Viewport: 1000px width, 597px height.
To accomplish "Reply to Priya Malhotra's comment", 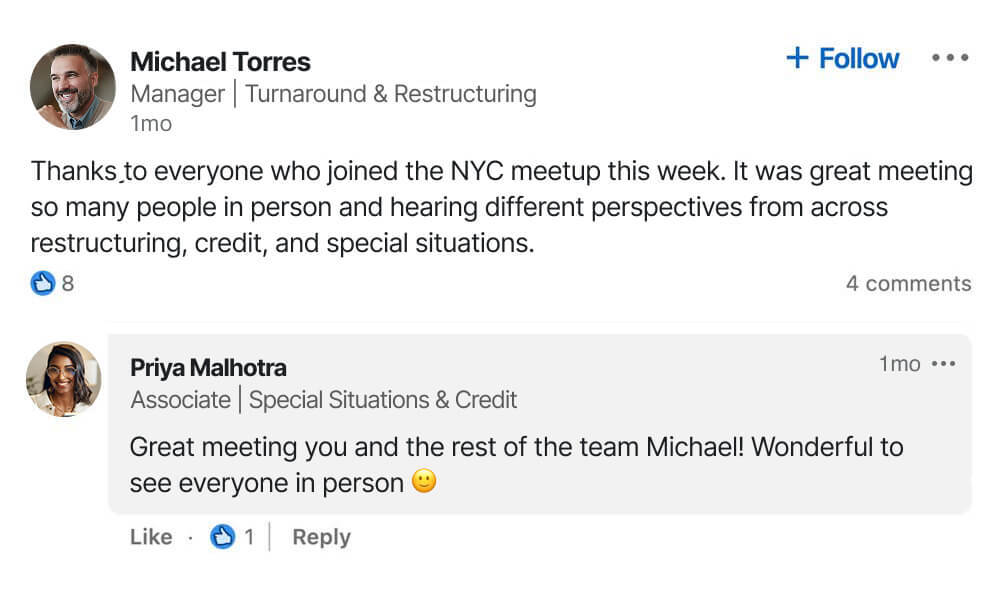I will tap(321, 537).
